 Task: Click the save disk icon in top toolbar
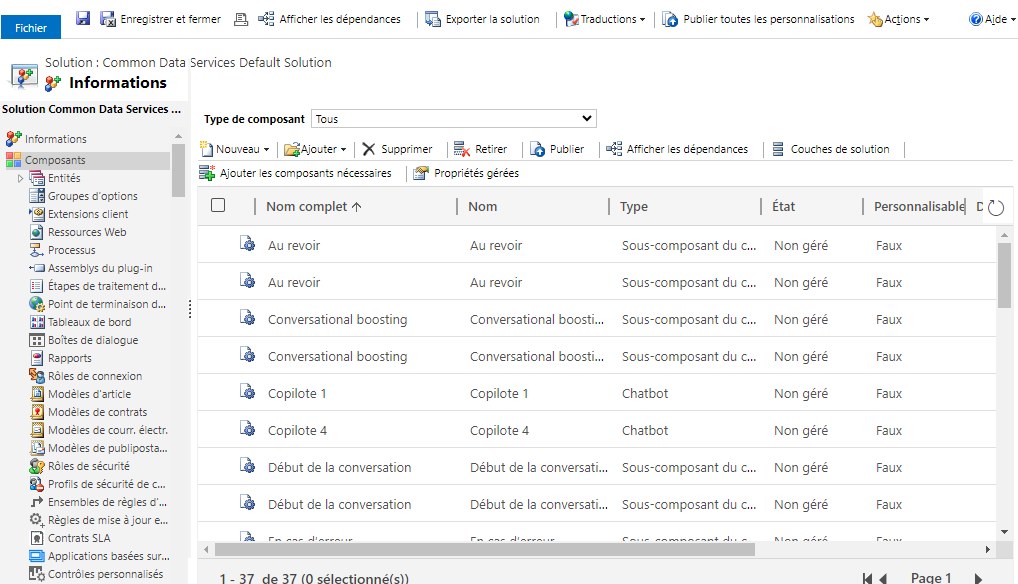[83, 19]
